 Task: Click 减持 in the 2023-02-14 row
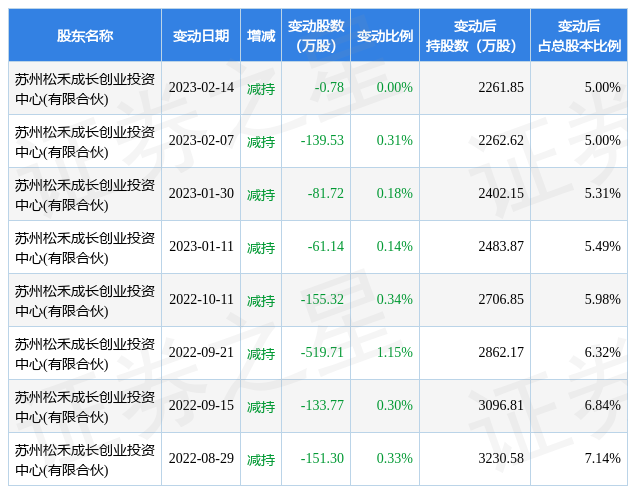pos(261,89)
